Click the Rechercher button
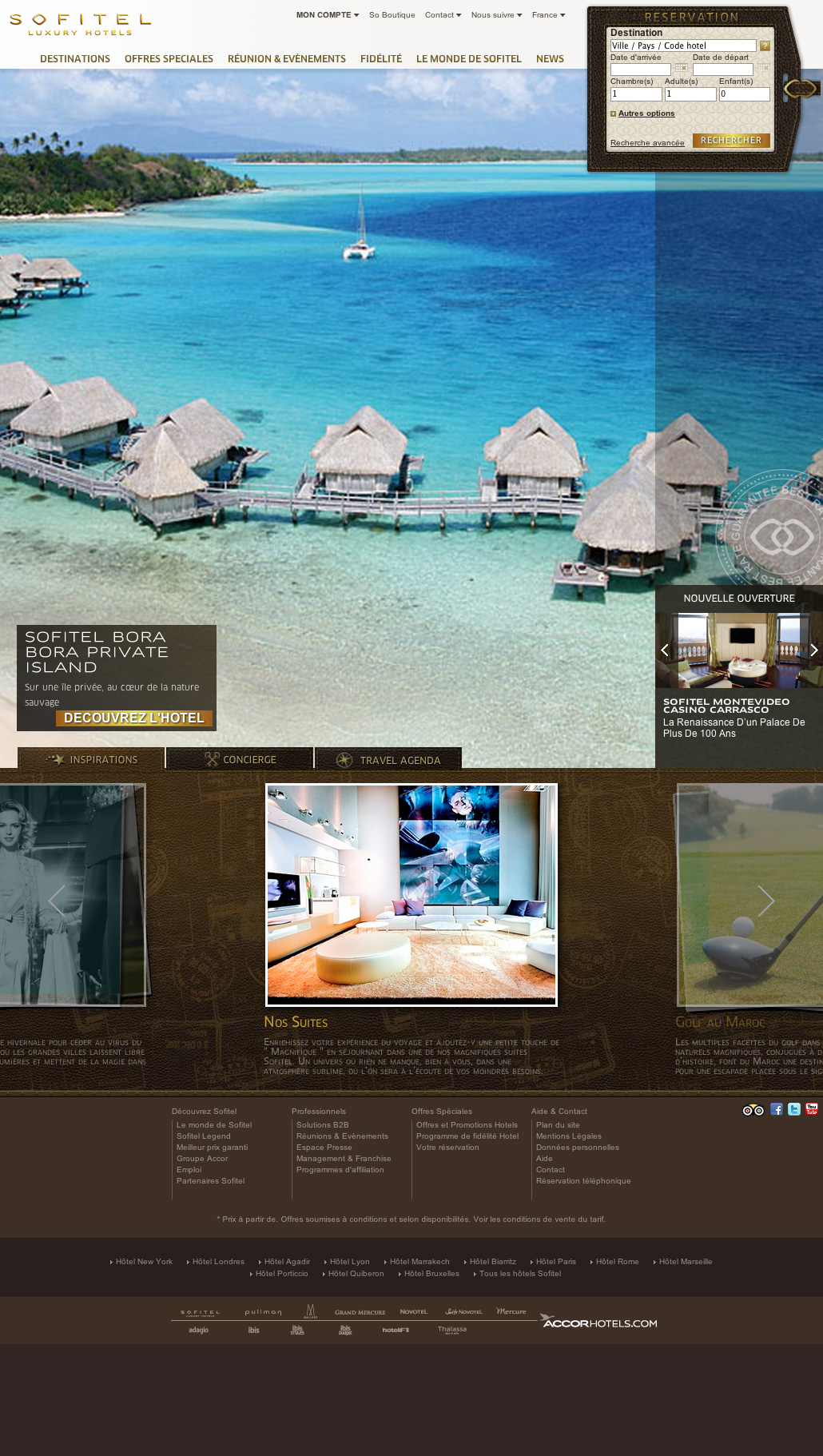The height and width of the screenshot is (1456, 823). 731,141
